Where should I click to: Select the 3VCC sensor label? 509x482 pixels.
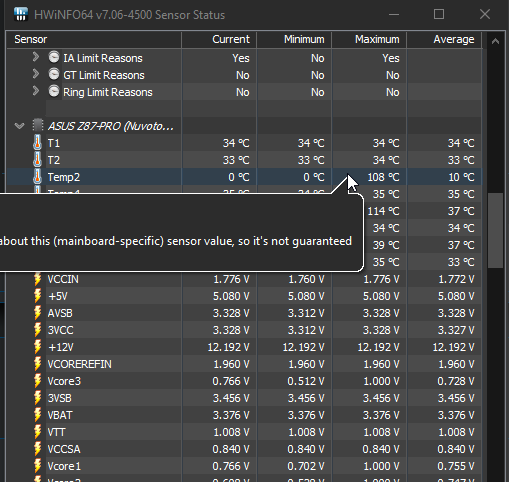coord(60,330)
